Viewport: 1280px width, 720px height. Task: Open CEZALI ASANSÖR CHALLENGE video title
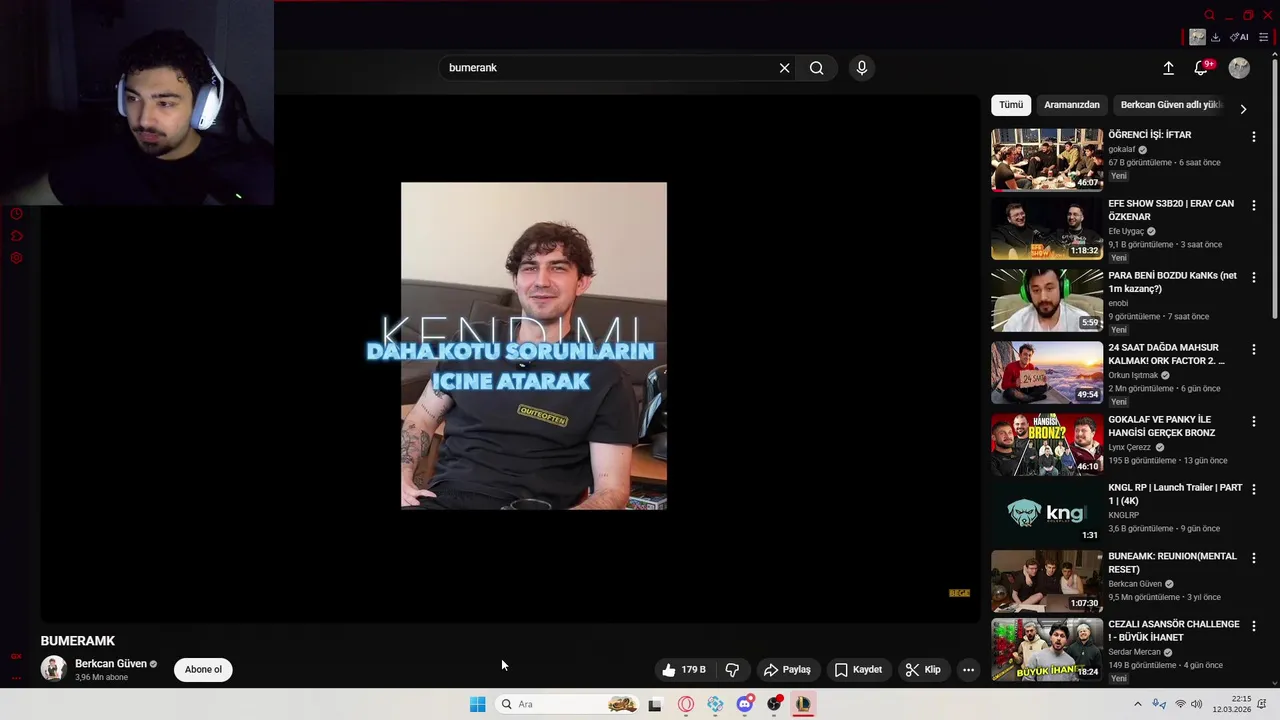click(x=1174, y=631)
